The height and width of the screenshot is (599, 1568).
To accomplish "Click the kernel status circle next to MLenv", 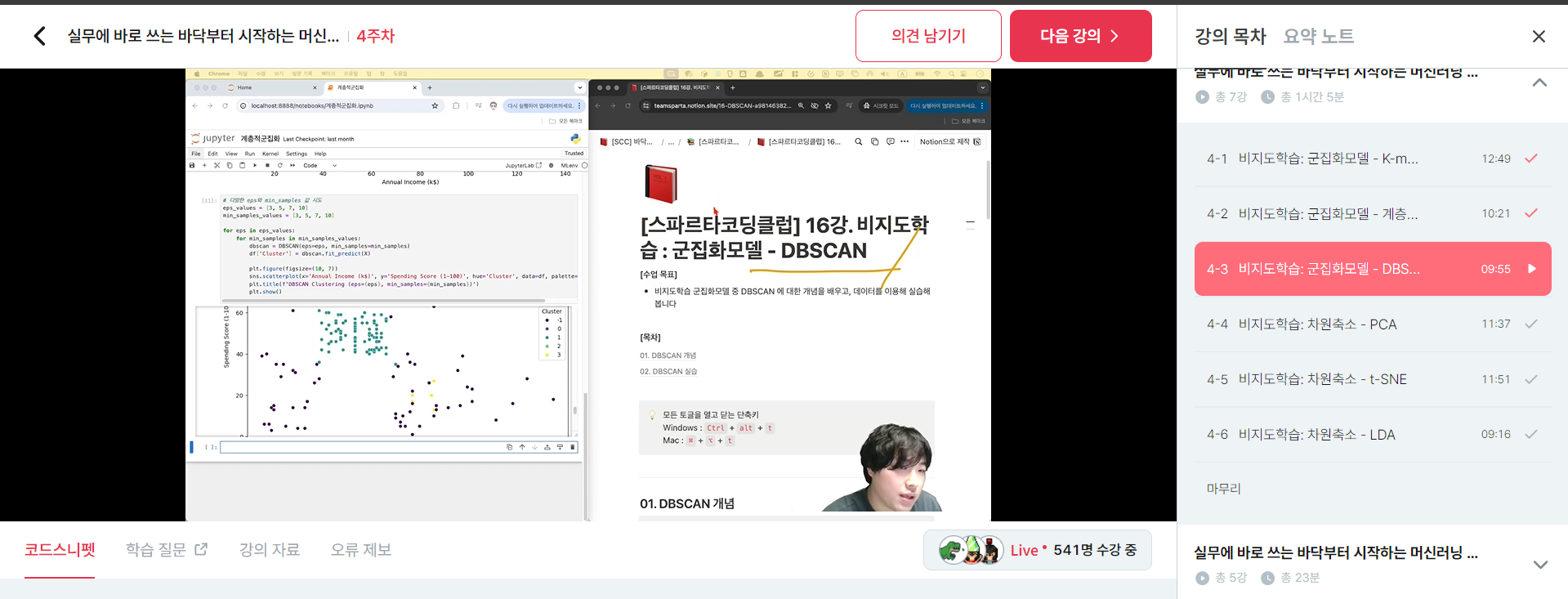I will click(x=584, y=165).
